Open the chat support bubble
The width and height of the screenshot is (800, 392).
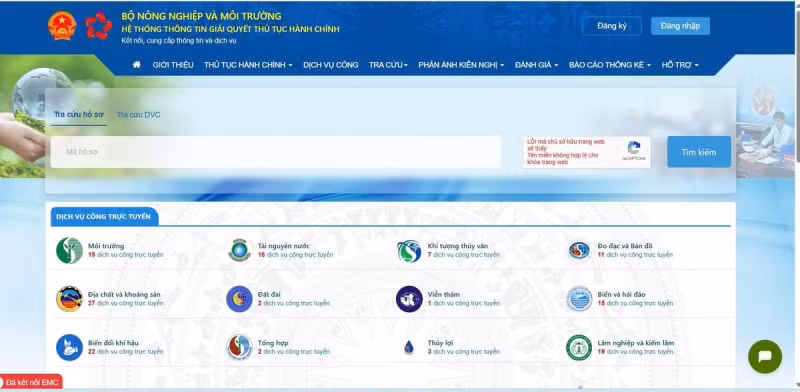point(765,356)
